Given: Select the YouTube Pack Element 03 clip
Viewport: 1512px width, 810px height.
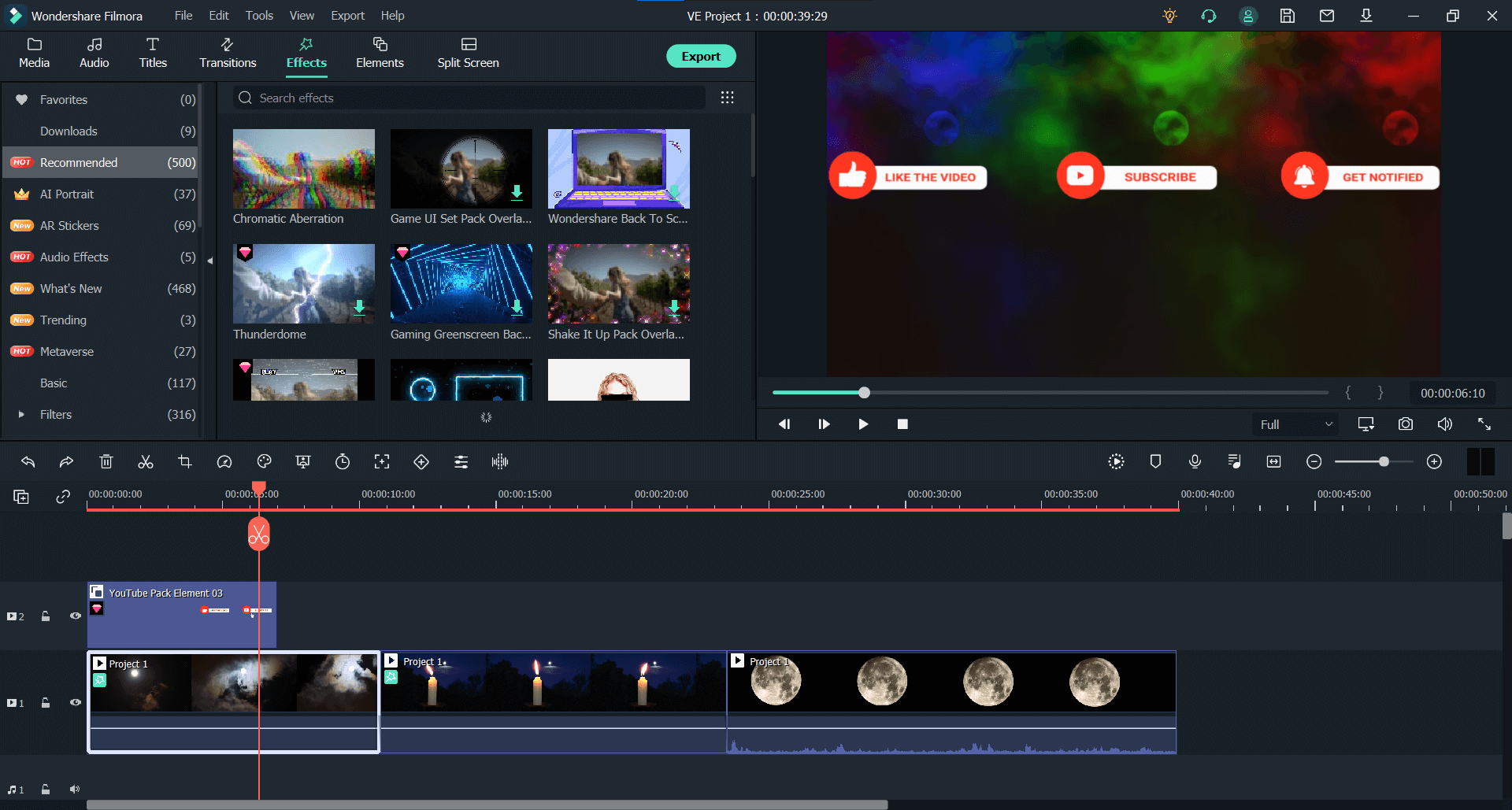Looking at the screenshot, I should click(181, 615).
